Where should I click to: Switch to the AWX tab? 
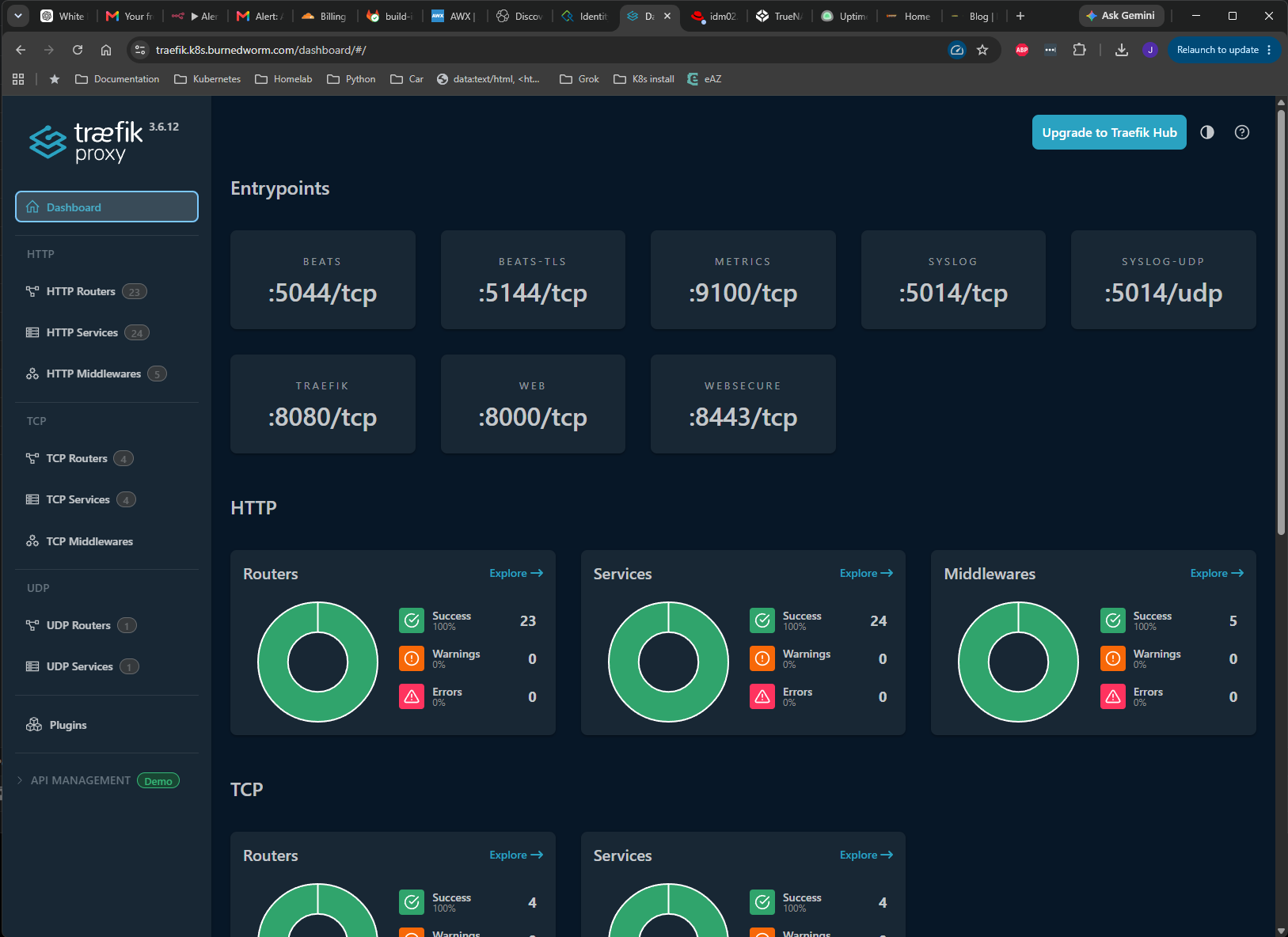click(x=453, y=16)
